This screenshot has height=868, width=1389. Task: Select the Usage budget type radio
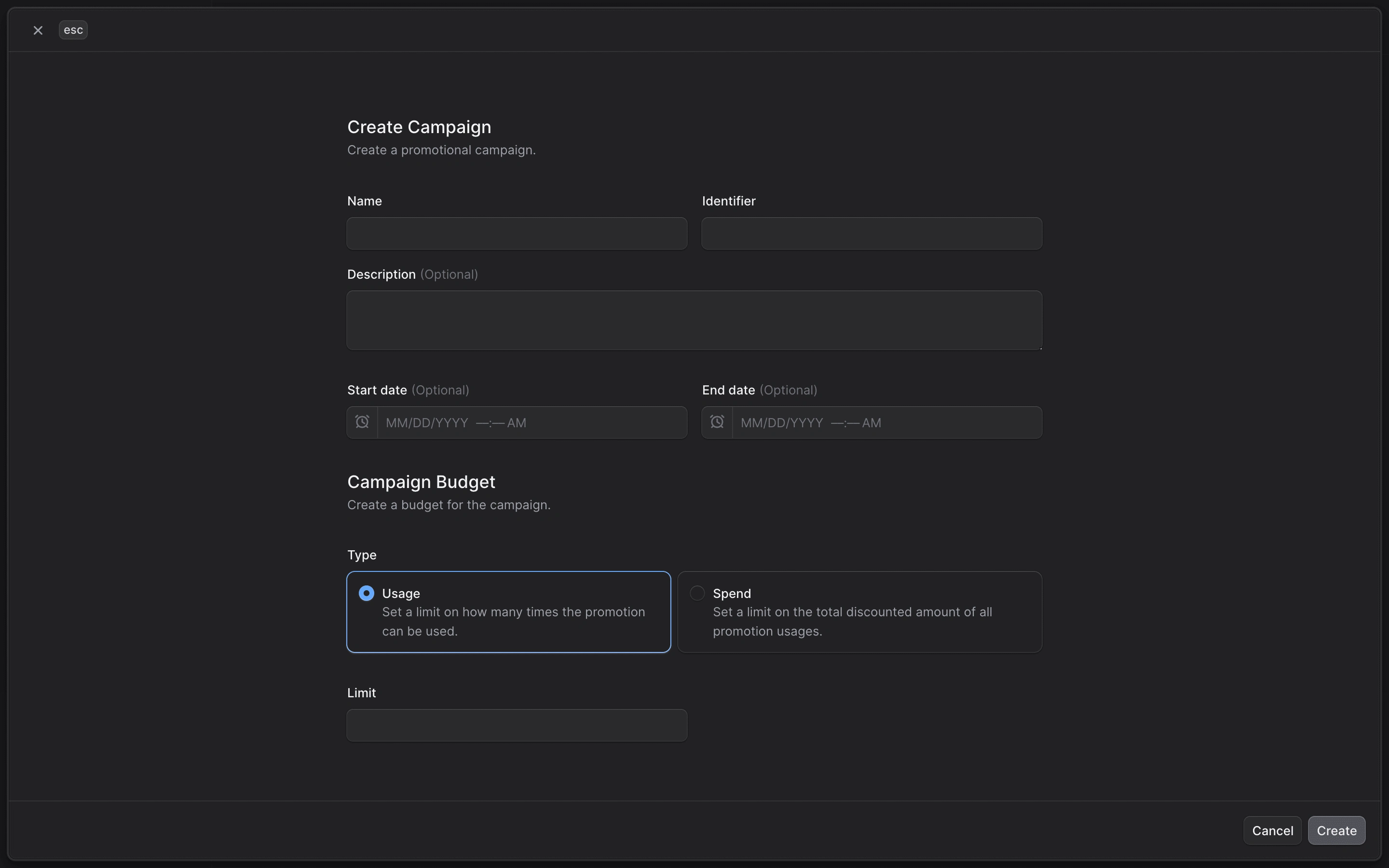pos(366,593)
